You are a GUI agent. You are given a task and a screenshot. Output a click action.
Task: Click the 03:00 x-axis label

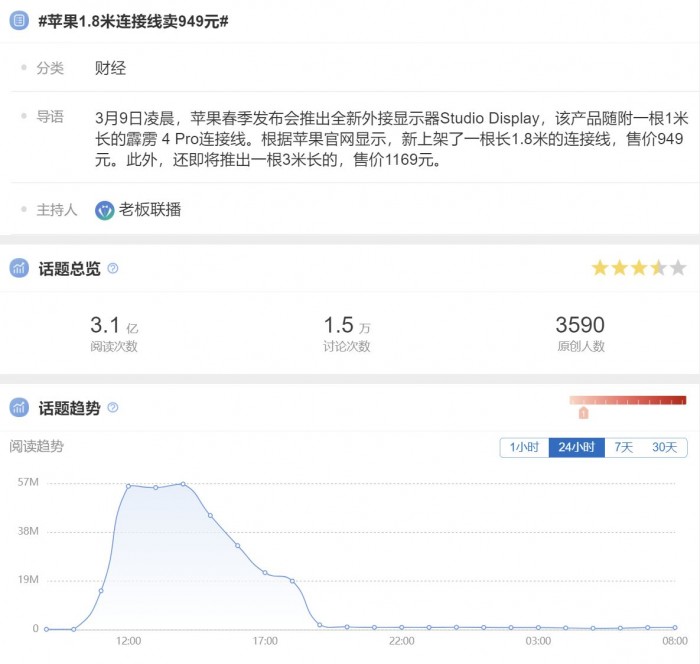click(538, 641)
